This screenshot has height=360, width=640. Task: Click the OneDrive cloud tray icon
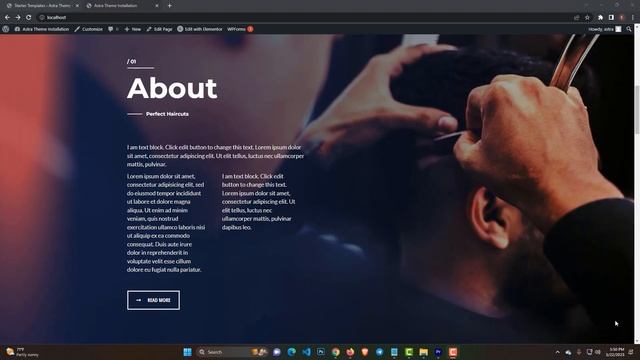(x=568, y=352)
